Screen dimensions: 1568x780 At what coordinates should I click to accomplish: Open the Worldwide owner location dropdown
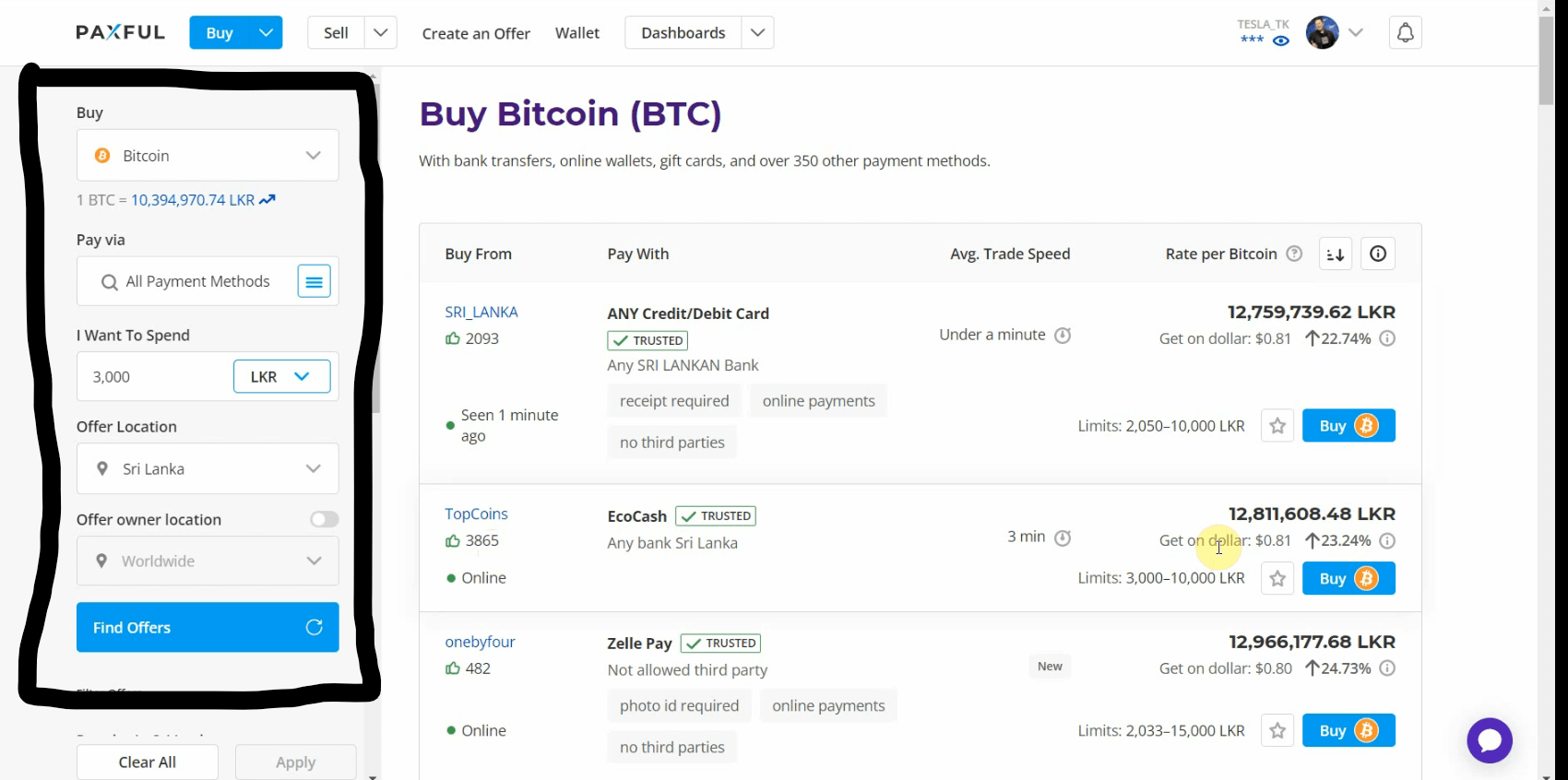click(208, 561)
